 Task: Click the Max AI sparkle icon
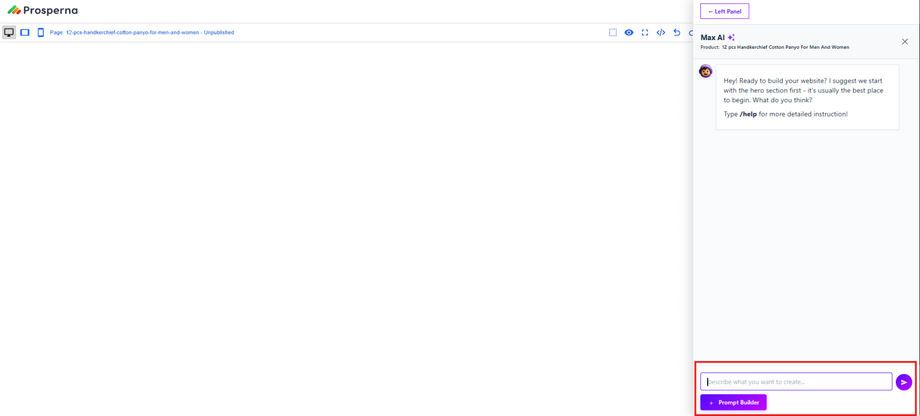[731, 37]
